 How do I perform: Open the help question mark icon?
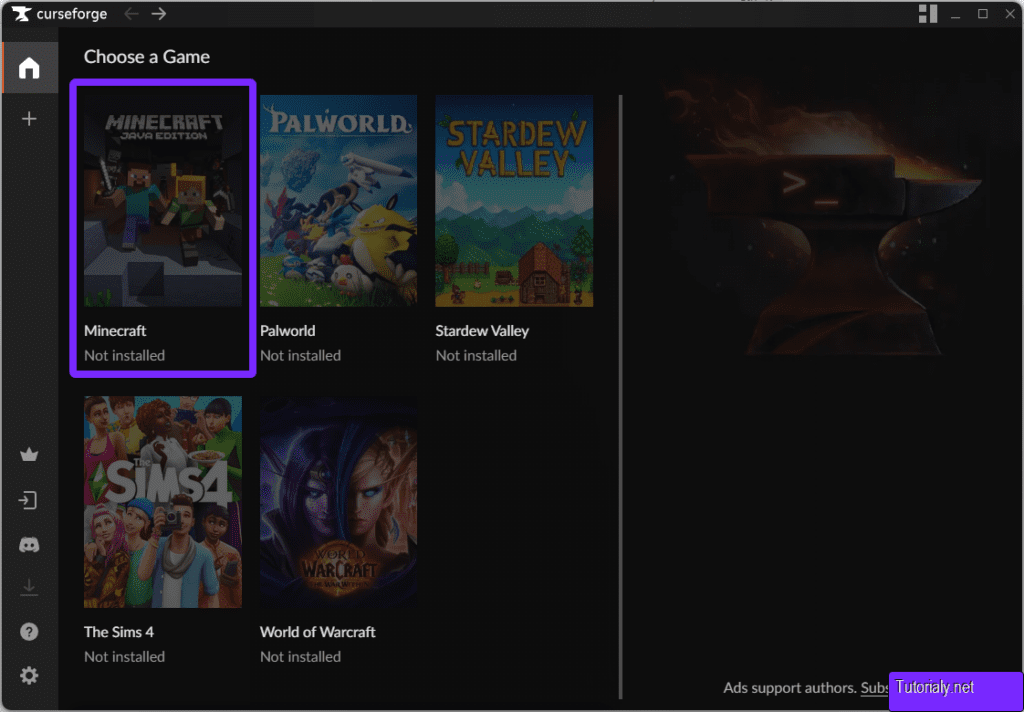tap(29, 632)
